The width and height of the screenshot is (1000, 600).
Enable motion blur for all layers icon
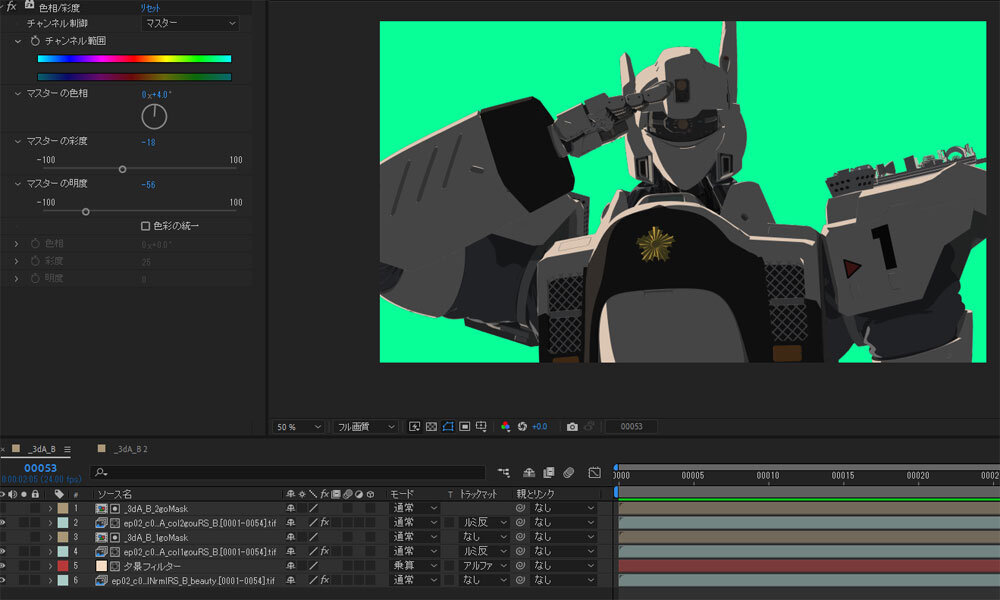click(x=569, y=472)
